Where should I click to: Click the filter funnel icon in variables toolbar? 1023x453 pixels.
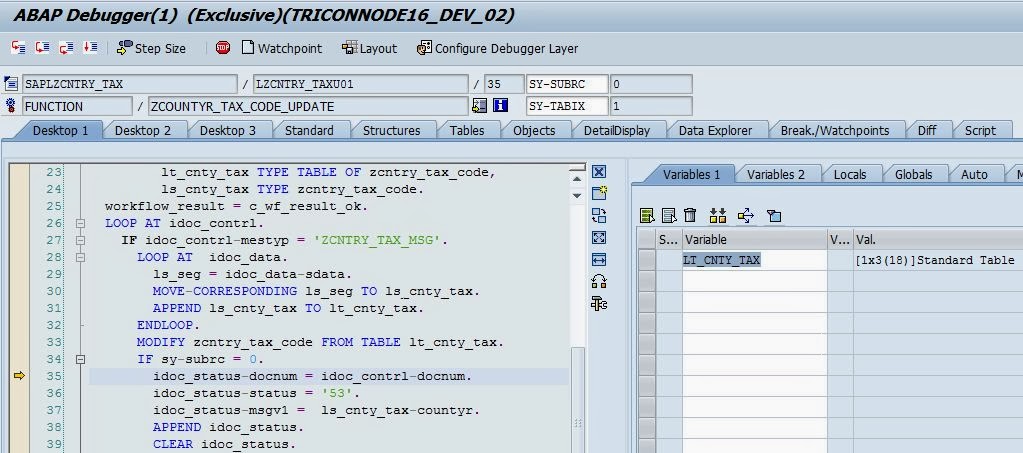point(774,215)
